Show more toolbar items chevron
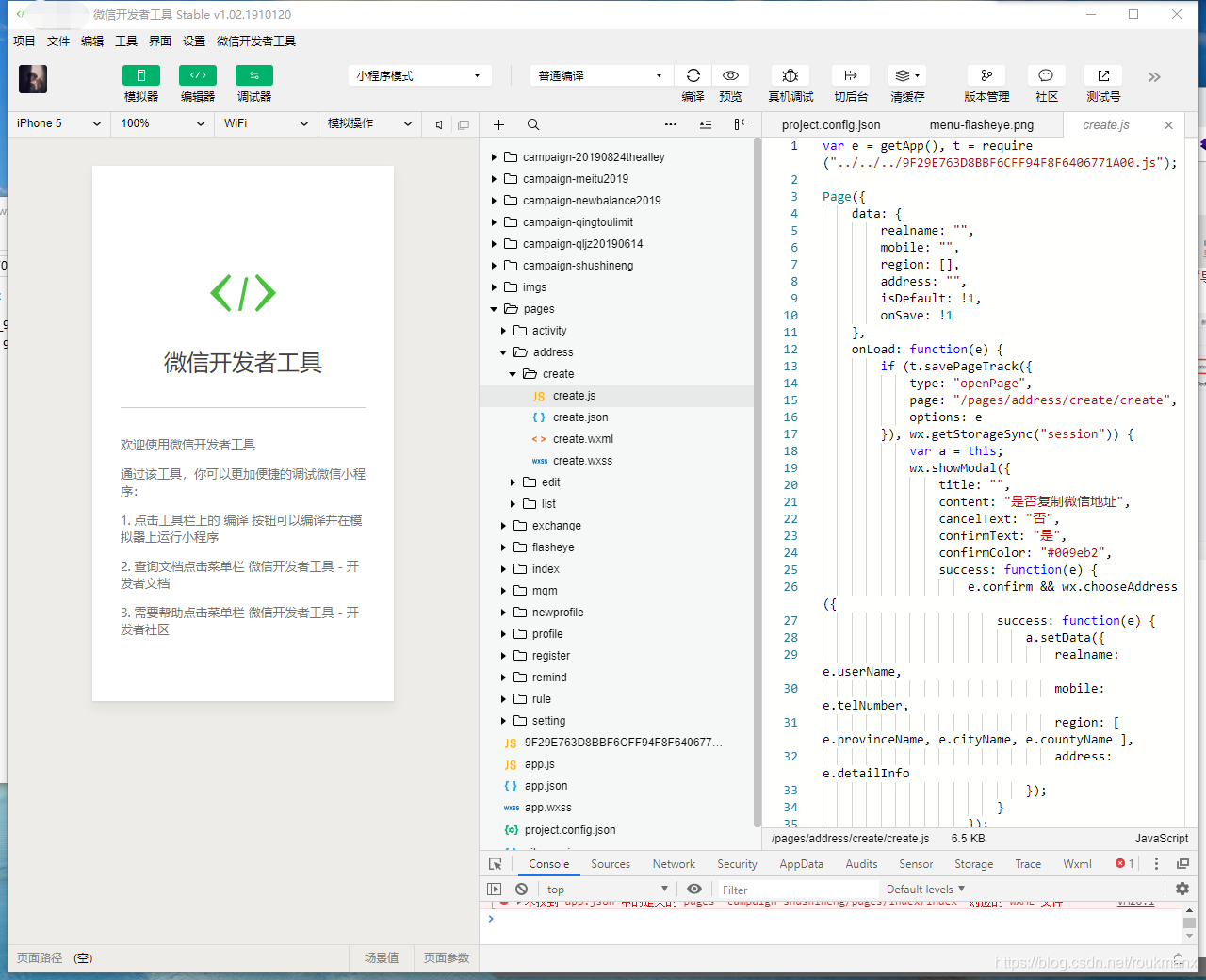 coord(1154,77)
